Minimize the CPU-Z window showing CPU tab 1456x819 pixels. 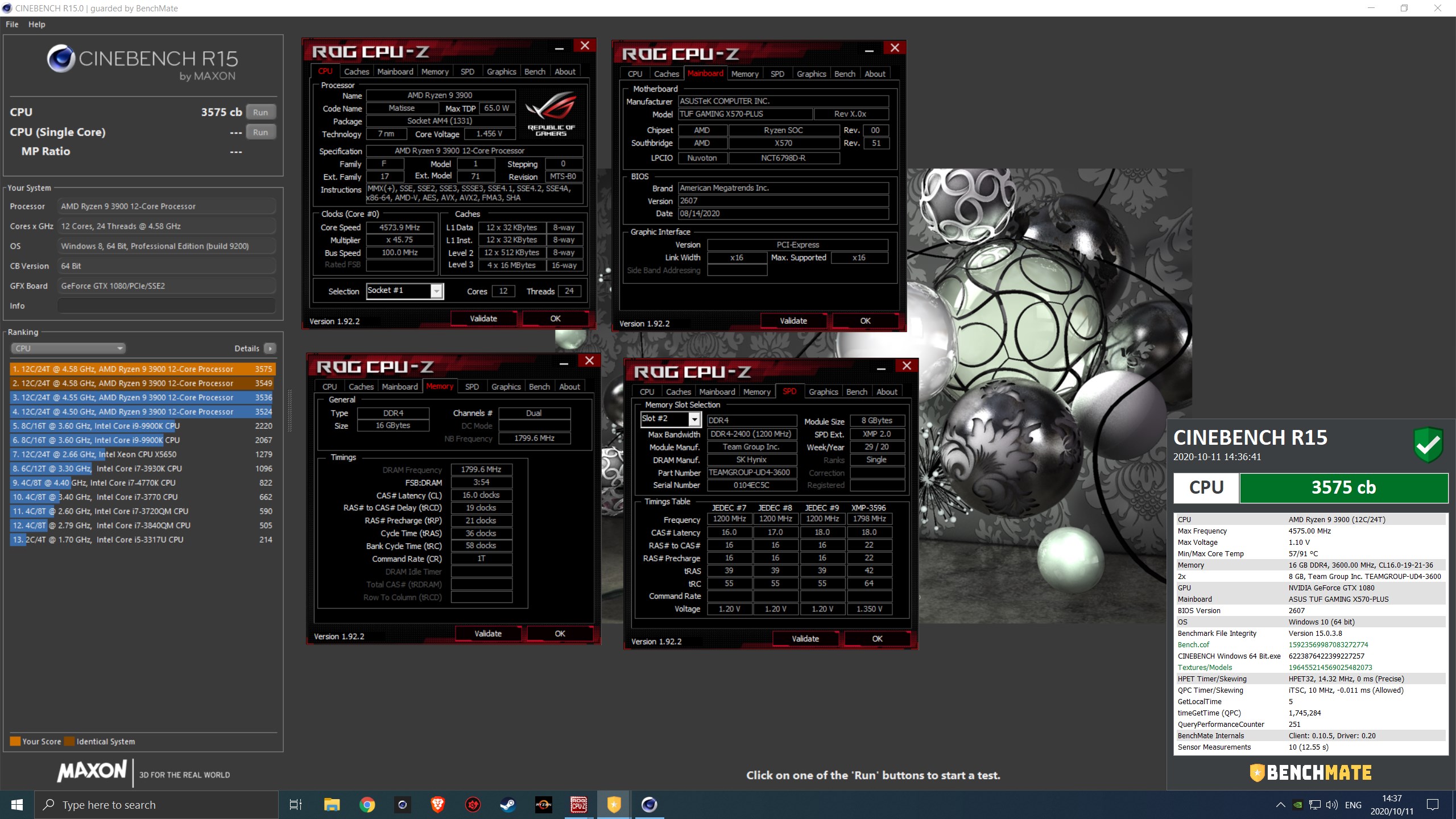pyautogui.click(x=559, y=47)
